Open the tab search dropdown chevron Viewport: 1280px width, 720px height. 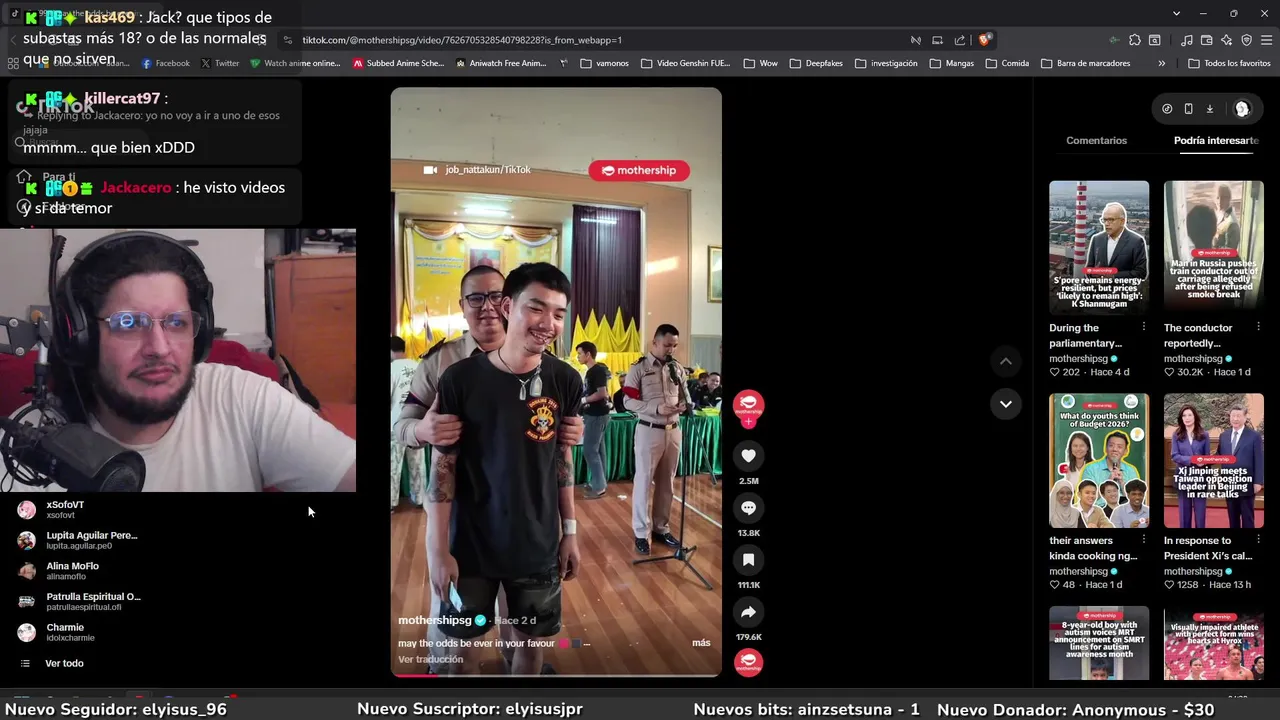[1176, 13]
